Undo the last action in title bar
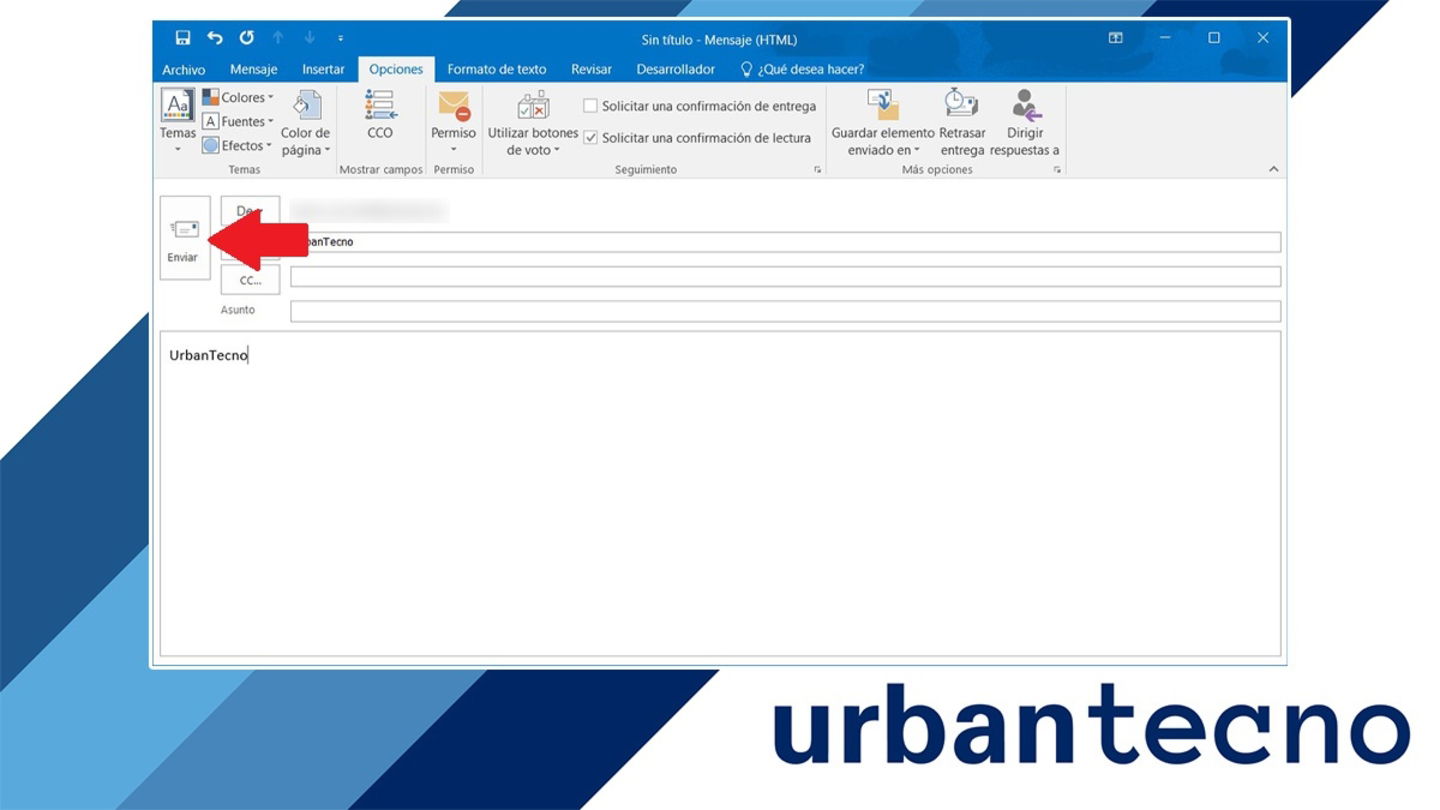 tap(215, 38)
